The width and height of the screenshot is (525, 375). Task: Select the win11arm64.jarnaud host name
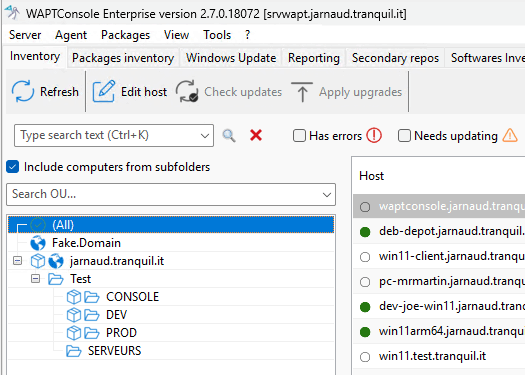click(452, 331)
